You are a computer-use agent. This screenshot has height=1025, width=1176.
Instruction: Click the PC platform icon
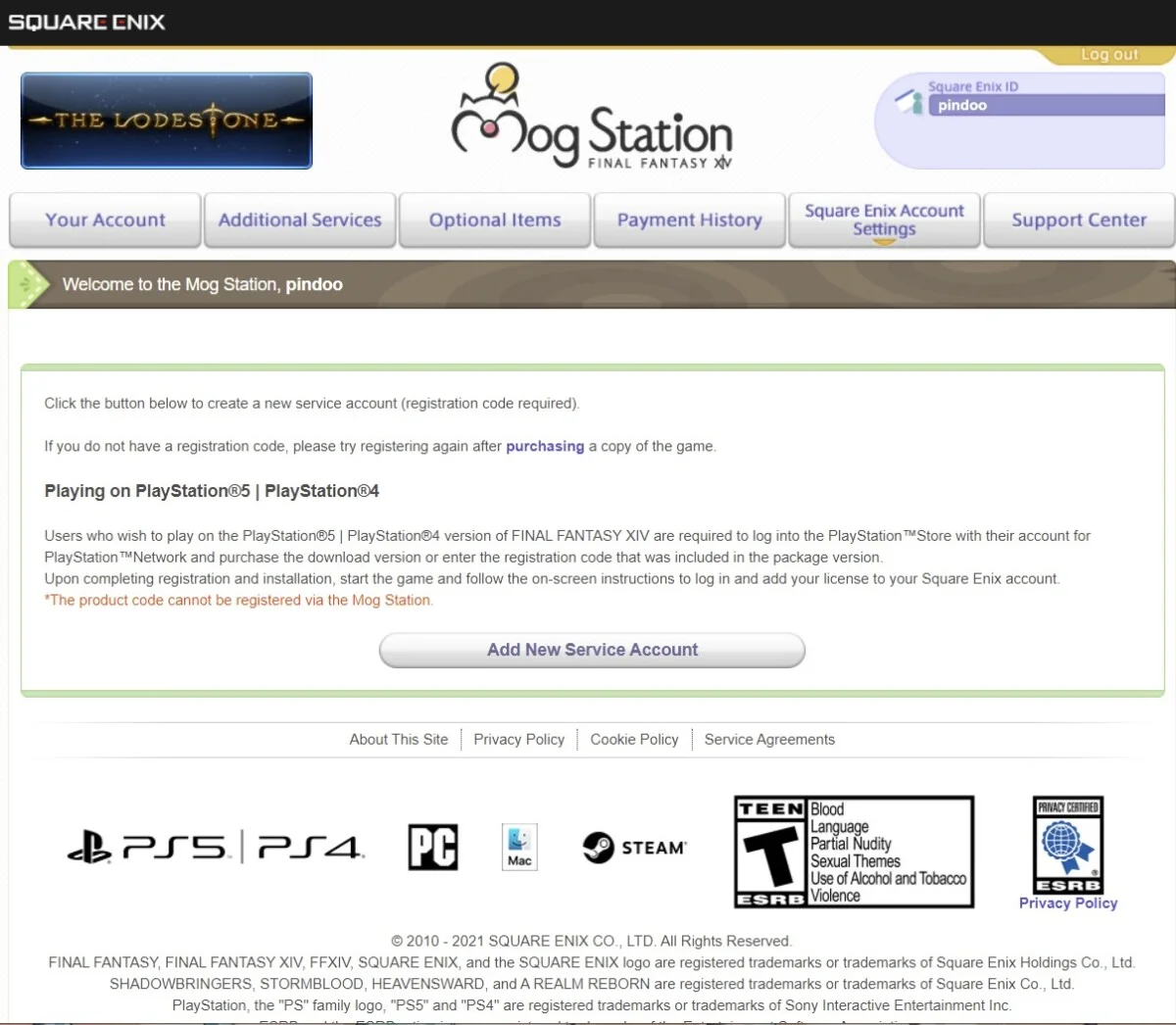[433, 847]
